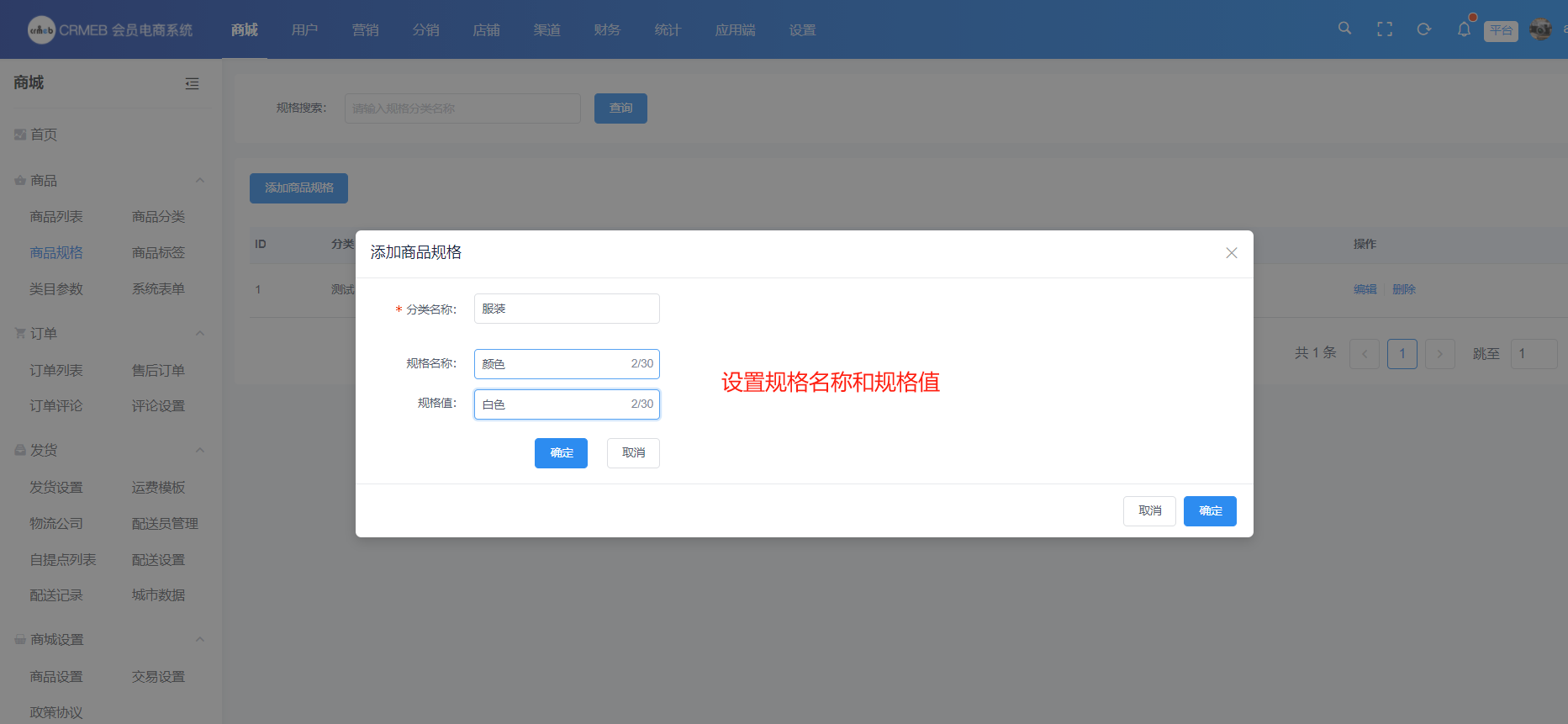The height and width of the screenshot is (724, 1568).
Task: Click the 分类名称 input field
Action: (x=566, y=309)
